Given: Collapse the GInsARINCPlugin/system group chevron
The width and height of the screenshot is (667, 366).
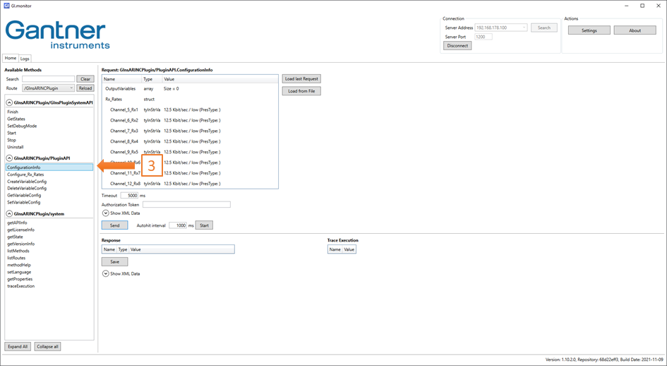Looking at the screenshot, I should [9, 214].
